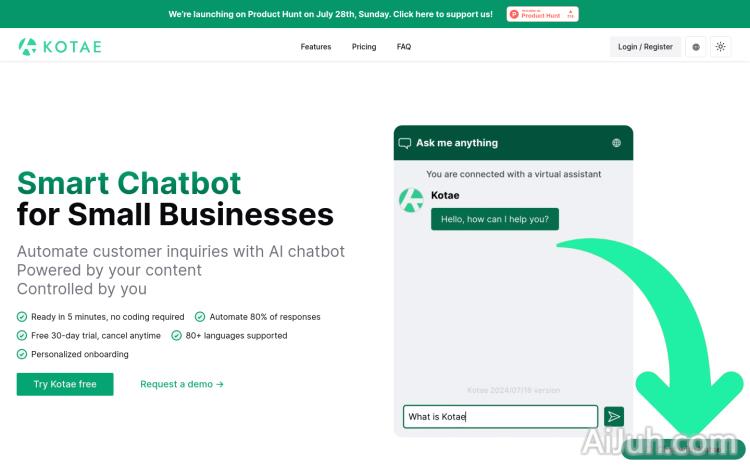Click the 'Hello, how can I help you?' message
The image size is (750, 468).
tap(495, 219)
